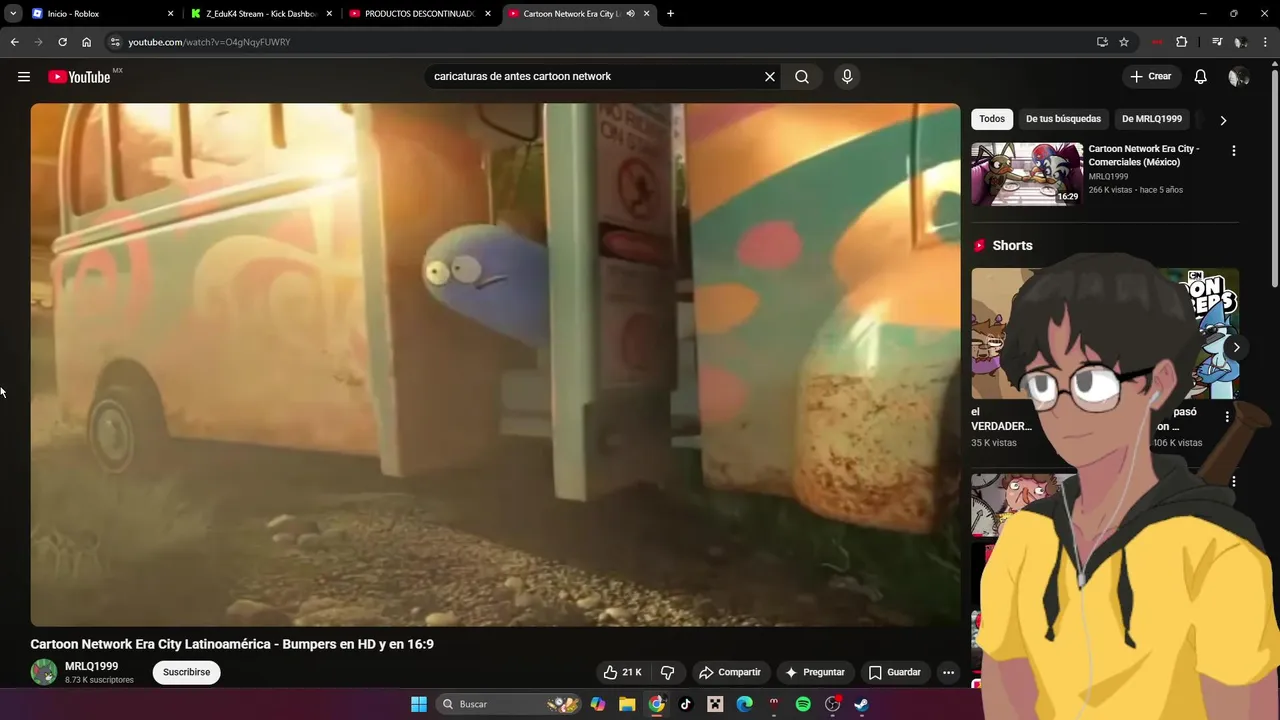The height and width of the screenshot is (720, 1280).
Task: Click the Compartir button
Action: (730, 672)
